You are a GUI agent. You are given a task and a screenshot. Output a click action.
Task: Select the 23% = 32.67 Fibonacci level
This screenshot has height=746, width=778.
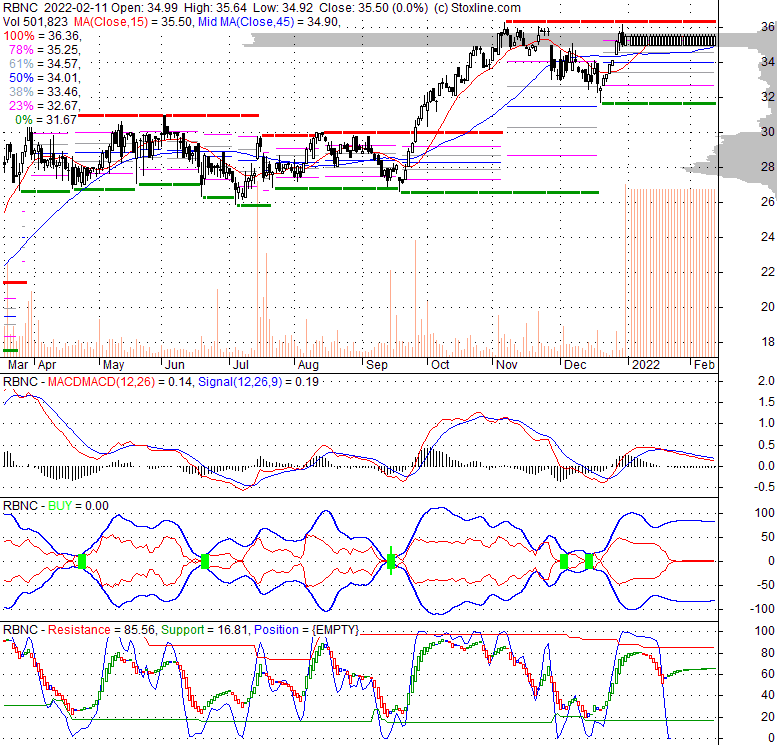coord(45,106)
